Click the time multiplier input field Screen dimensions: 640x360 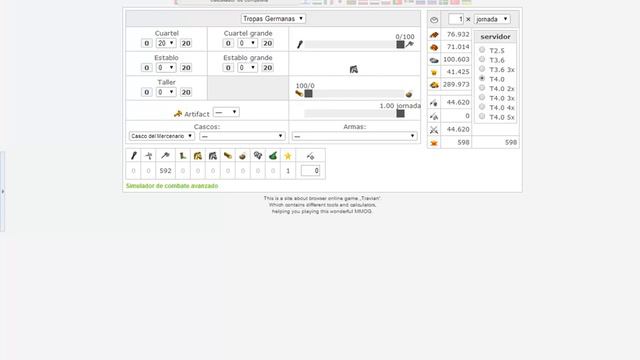coord(456,19)
